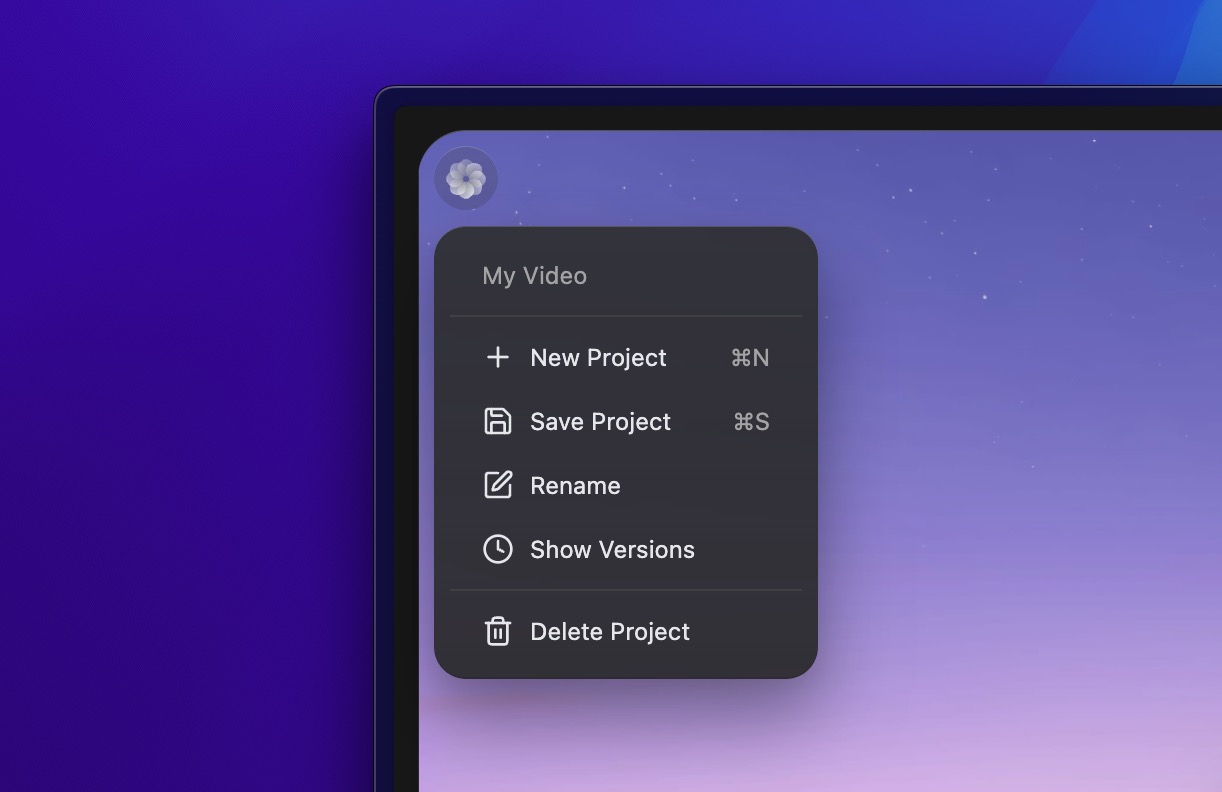Click the ⌘S shortcut label
The width and height of the screenshot is (1222, 792).
tap(751, 421)
